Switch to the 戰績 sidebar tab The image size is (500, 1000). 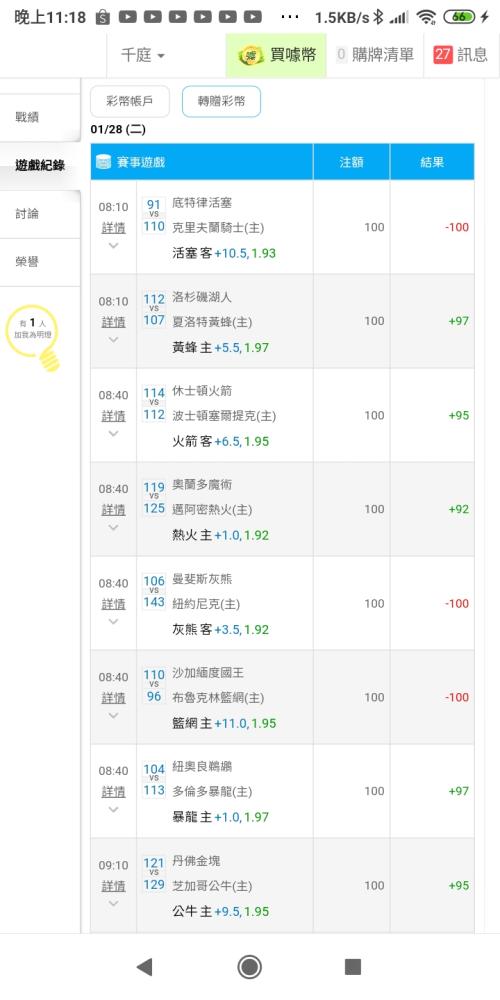[40, 117]
